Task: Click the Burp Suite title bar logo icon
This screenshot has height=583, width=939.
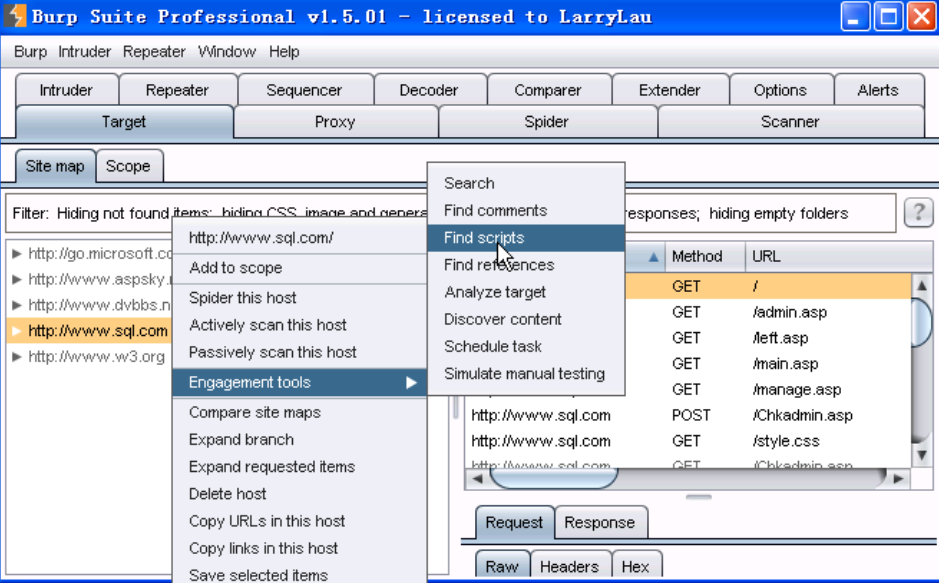Action: (x=14, y=16)
